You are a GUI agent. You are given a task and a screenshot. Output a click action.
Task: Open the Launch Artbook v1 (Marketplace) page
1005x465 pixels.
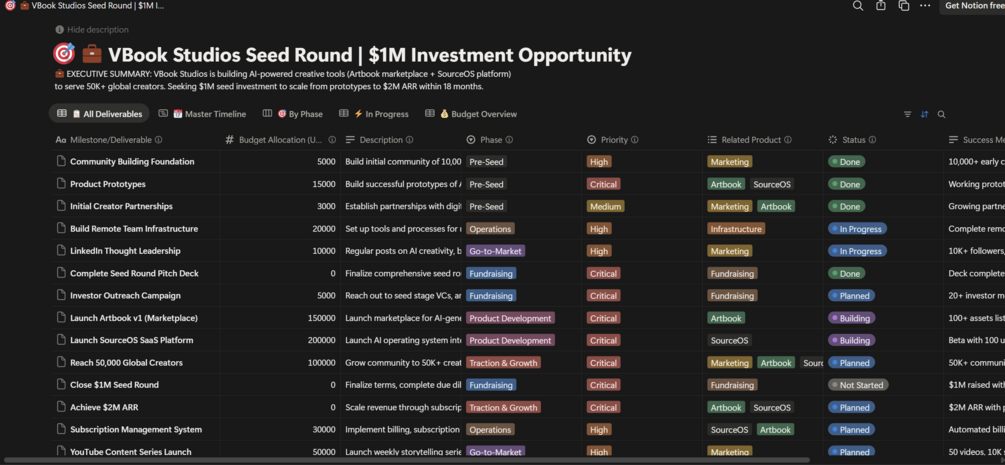(x=133, y=318)
